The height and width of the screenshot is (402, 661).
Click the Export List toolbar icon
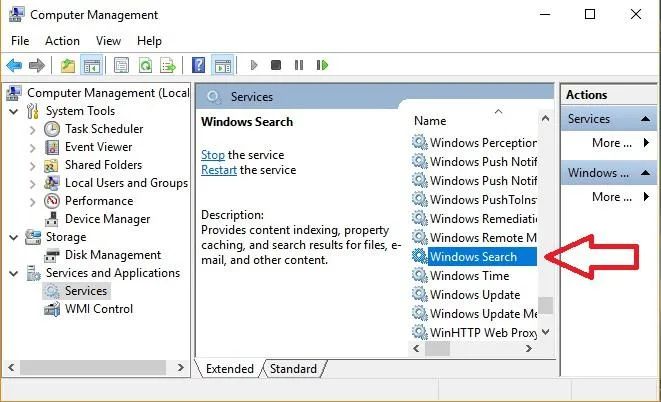tap(168, 65)
